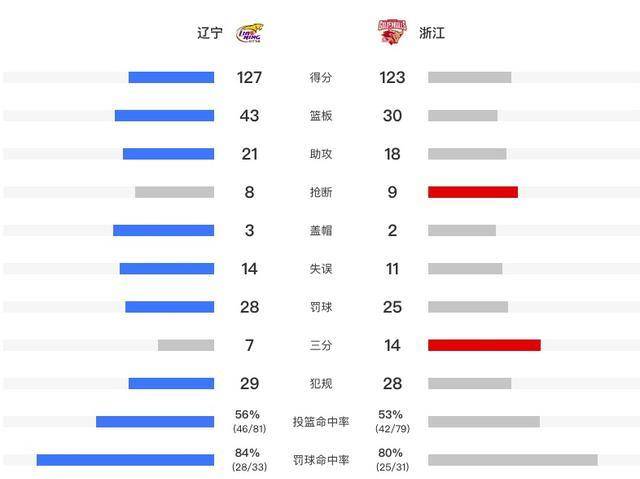
Task: Click Zhejiang's score value 123
Action: tap(392, 78)
